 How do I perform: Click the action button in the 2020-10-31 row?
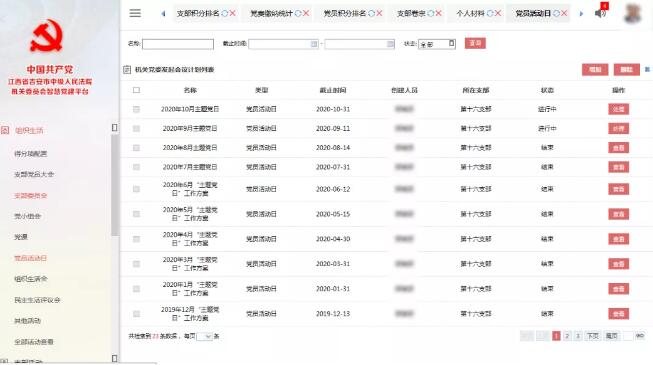coord(618,109)
